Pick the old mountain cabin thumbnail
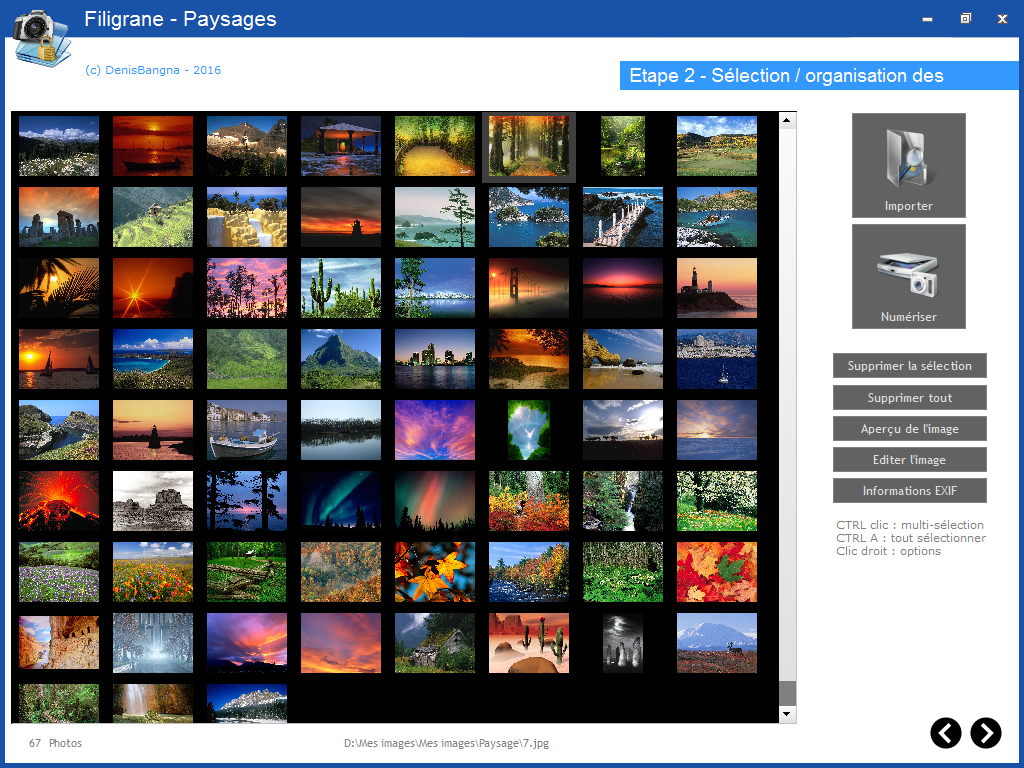The height and width of the screenshot is (768, 1024). [435, 643]
